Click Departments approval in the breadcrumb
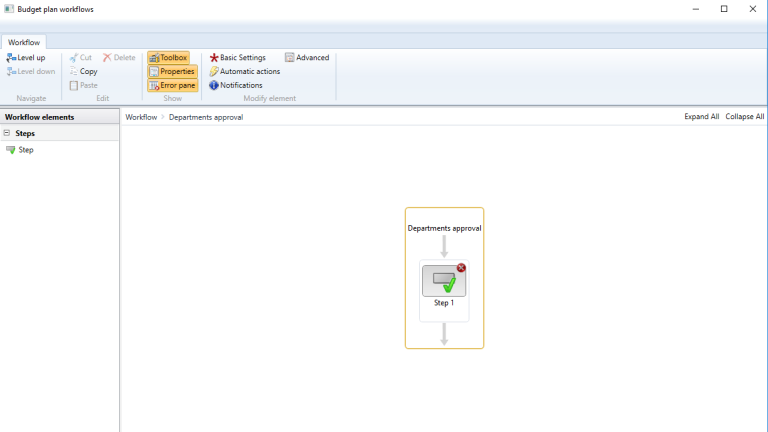The image size is (768, 432). tap(205, 117)
